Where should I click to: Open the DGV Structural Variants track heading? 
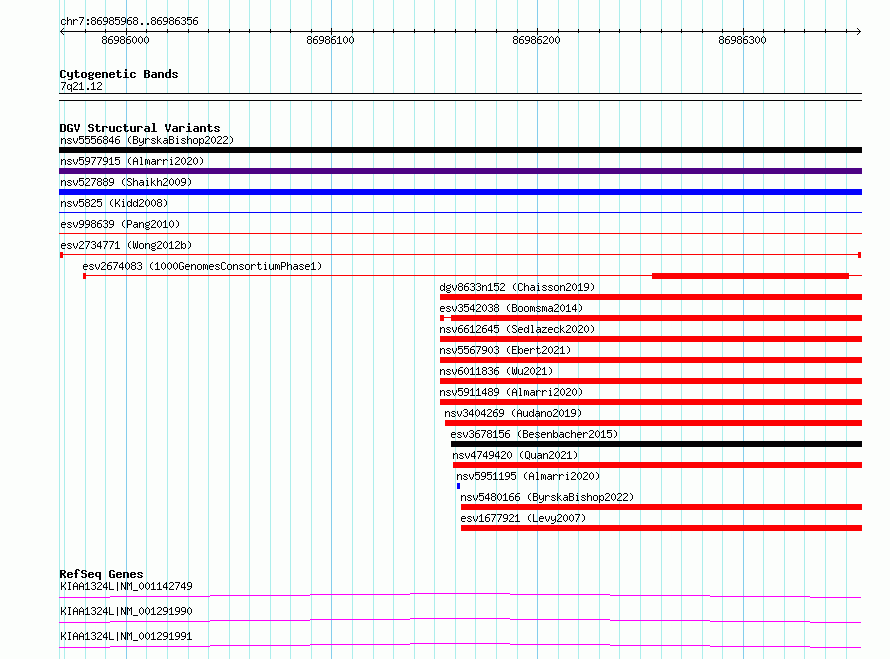140,128
